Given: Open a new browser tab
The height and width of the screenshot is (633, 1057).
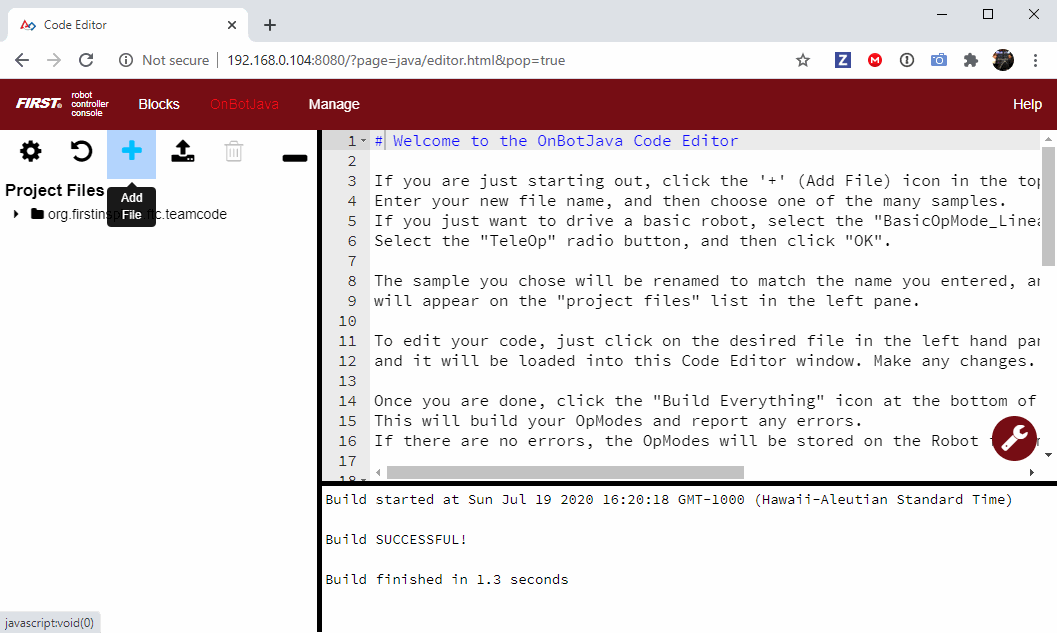Looking at the screenshot, I should (x=270, y=25).
